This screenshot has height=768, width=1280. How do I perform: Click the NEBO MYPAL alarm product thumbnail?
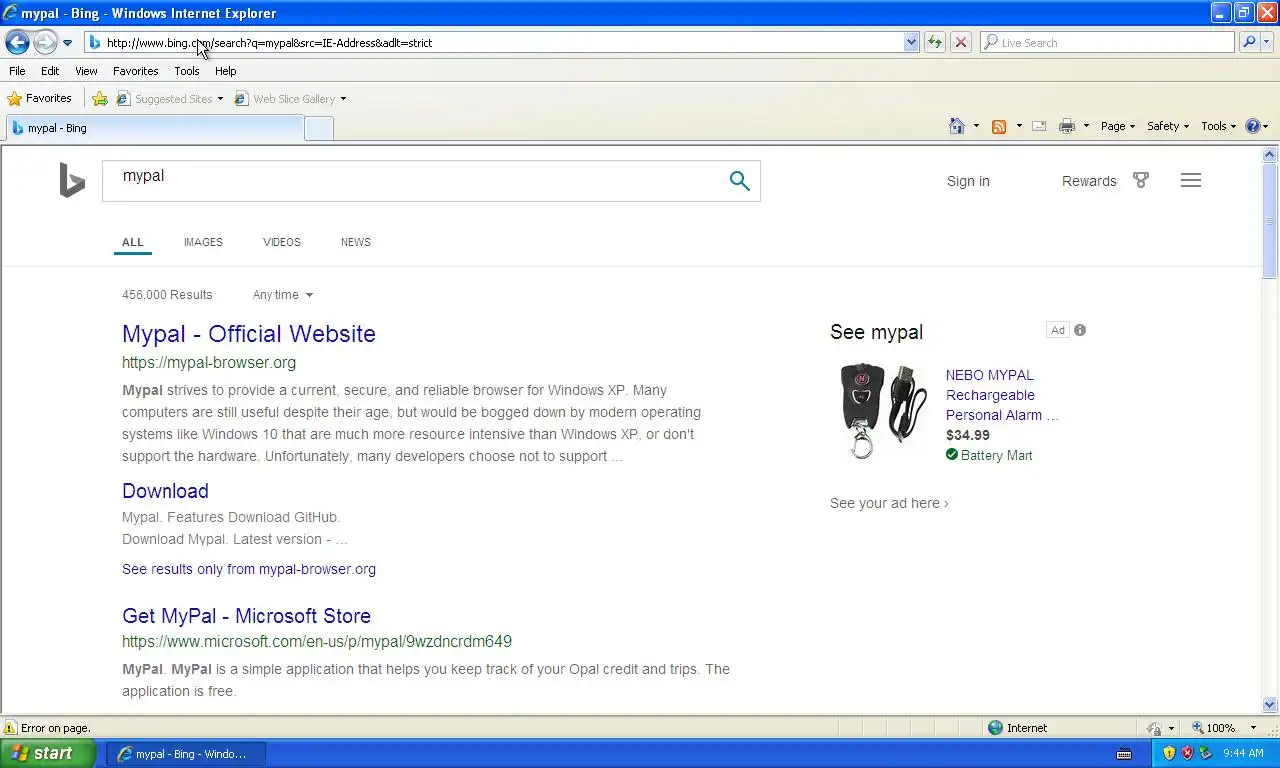pos(881,411)
